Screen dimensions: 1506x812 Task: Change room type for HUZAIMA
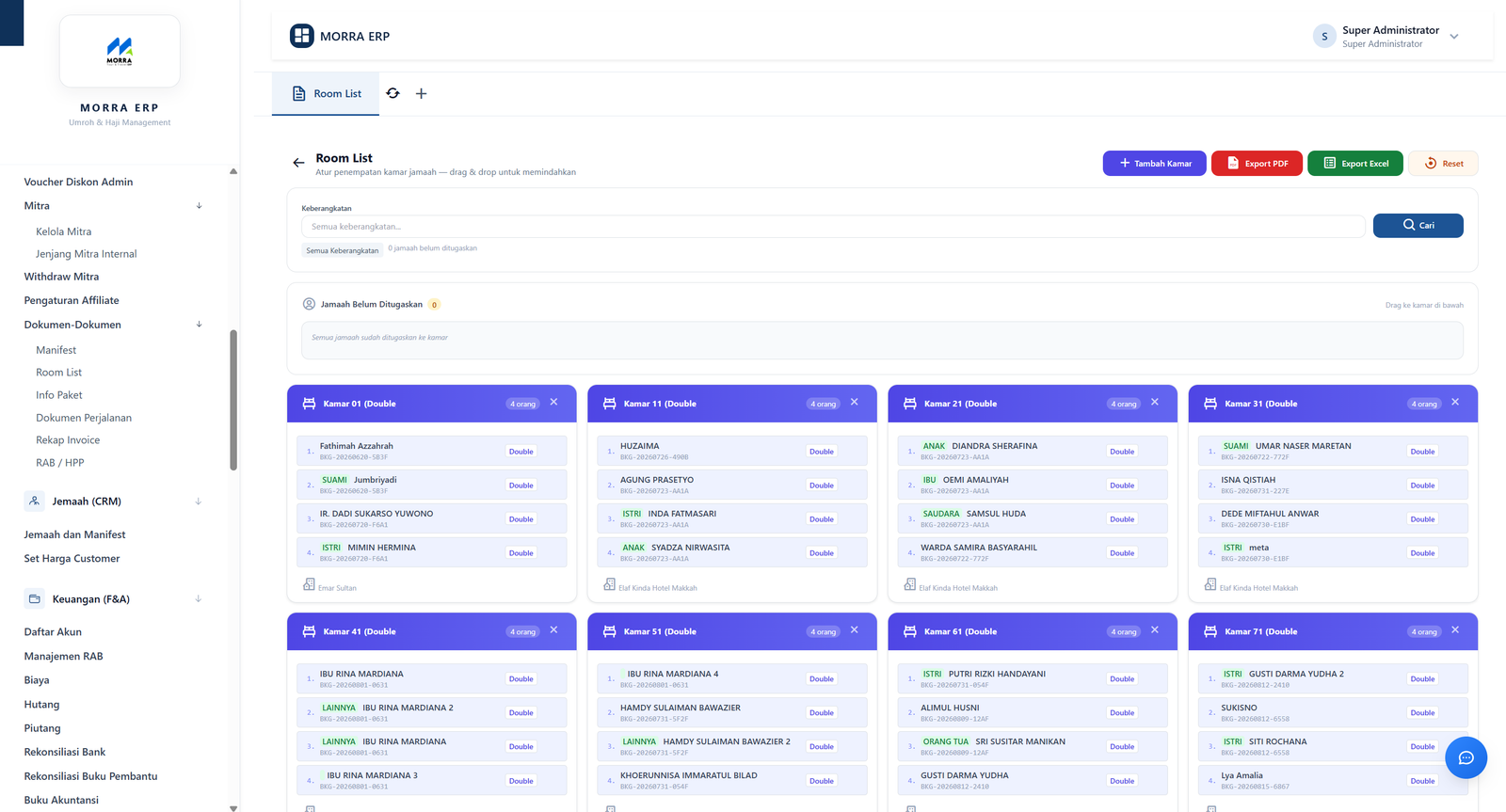click(822, 452)
